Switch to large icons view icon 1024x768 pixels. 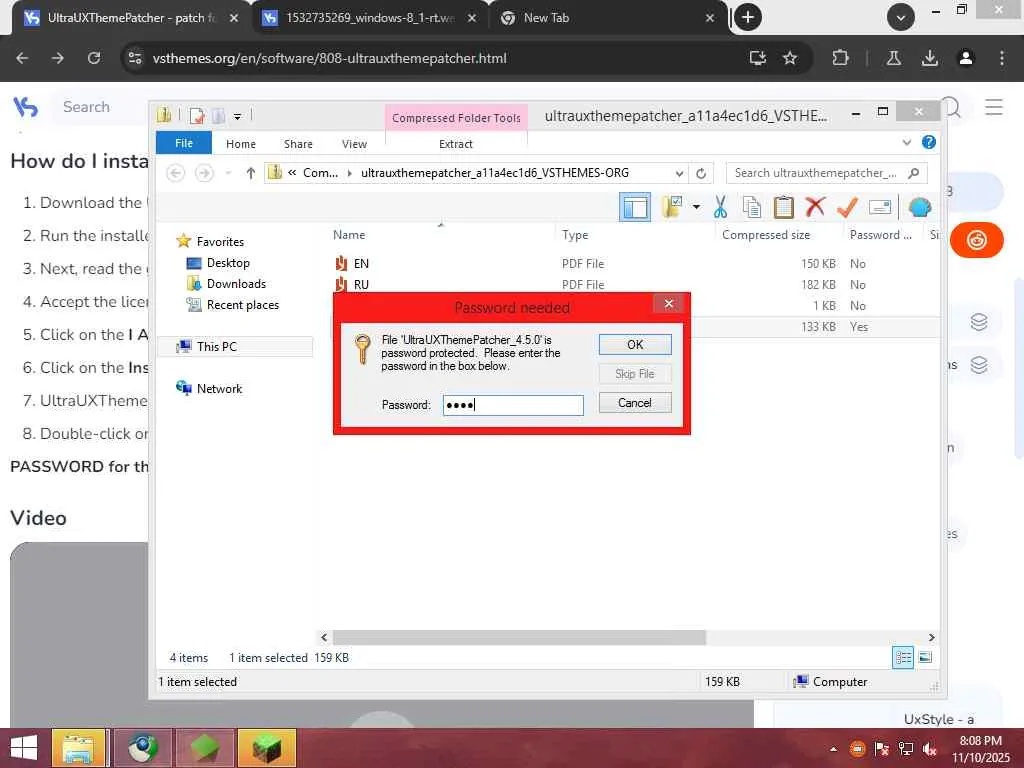pyautogui.click(x=925, y=658)
